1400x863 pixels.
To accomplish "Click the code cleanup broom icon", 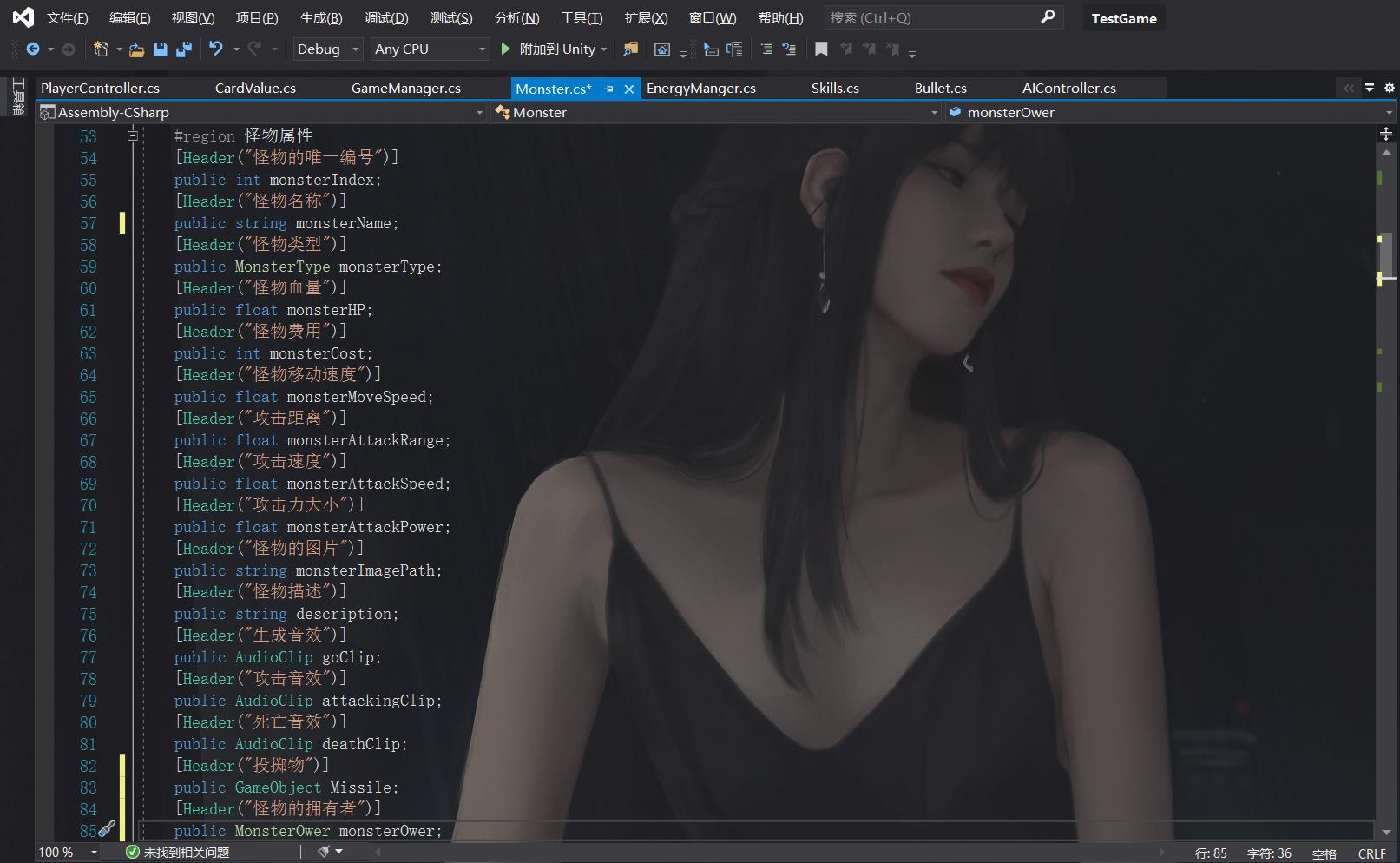I will [x=325, y=852].
